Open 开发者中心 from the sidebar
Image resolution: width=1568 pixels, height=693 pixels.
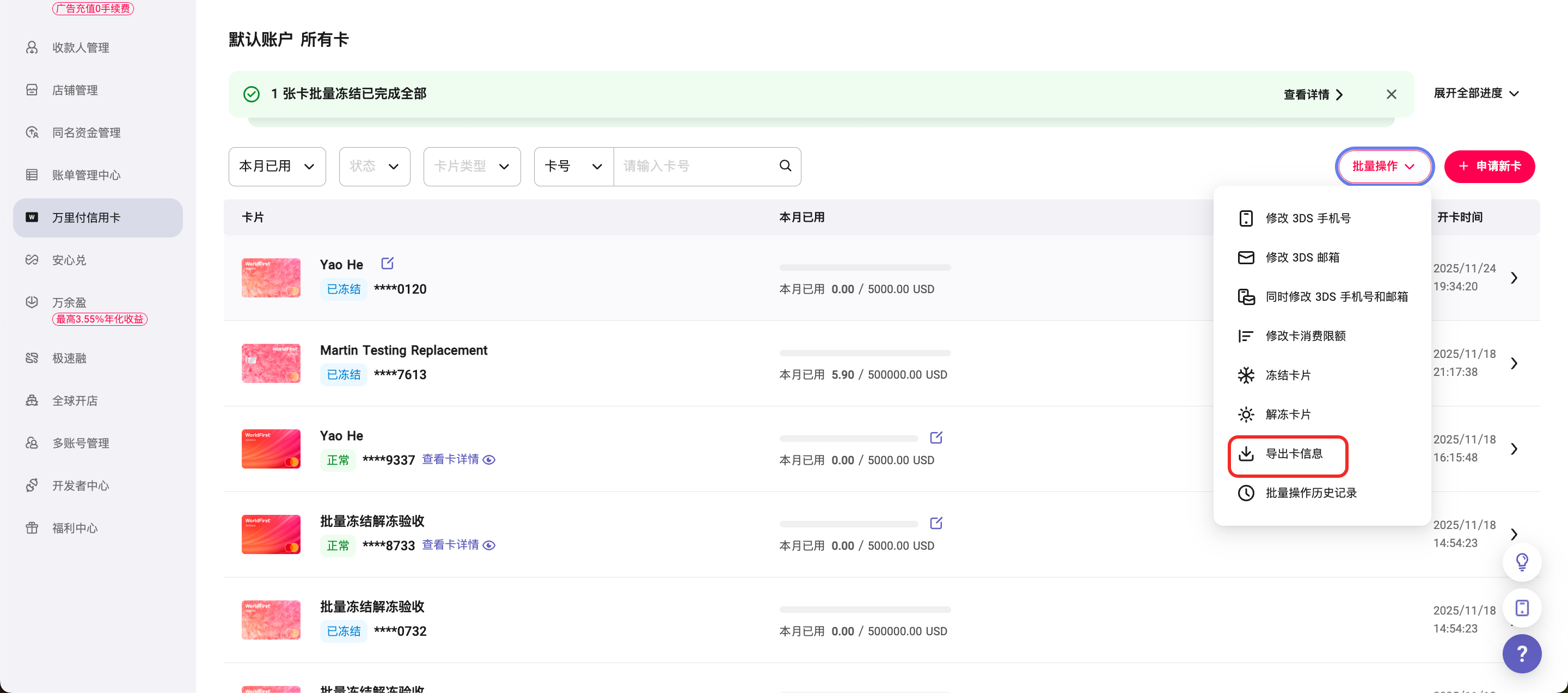tap(81, 485)
